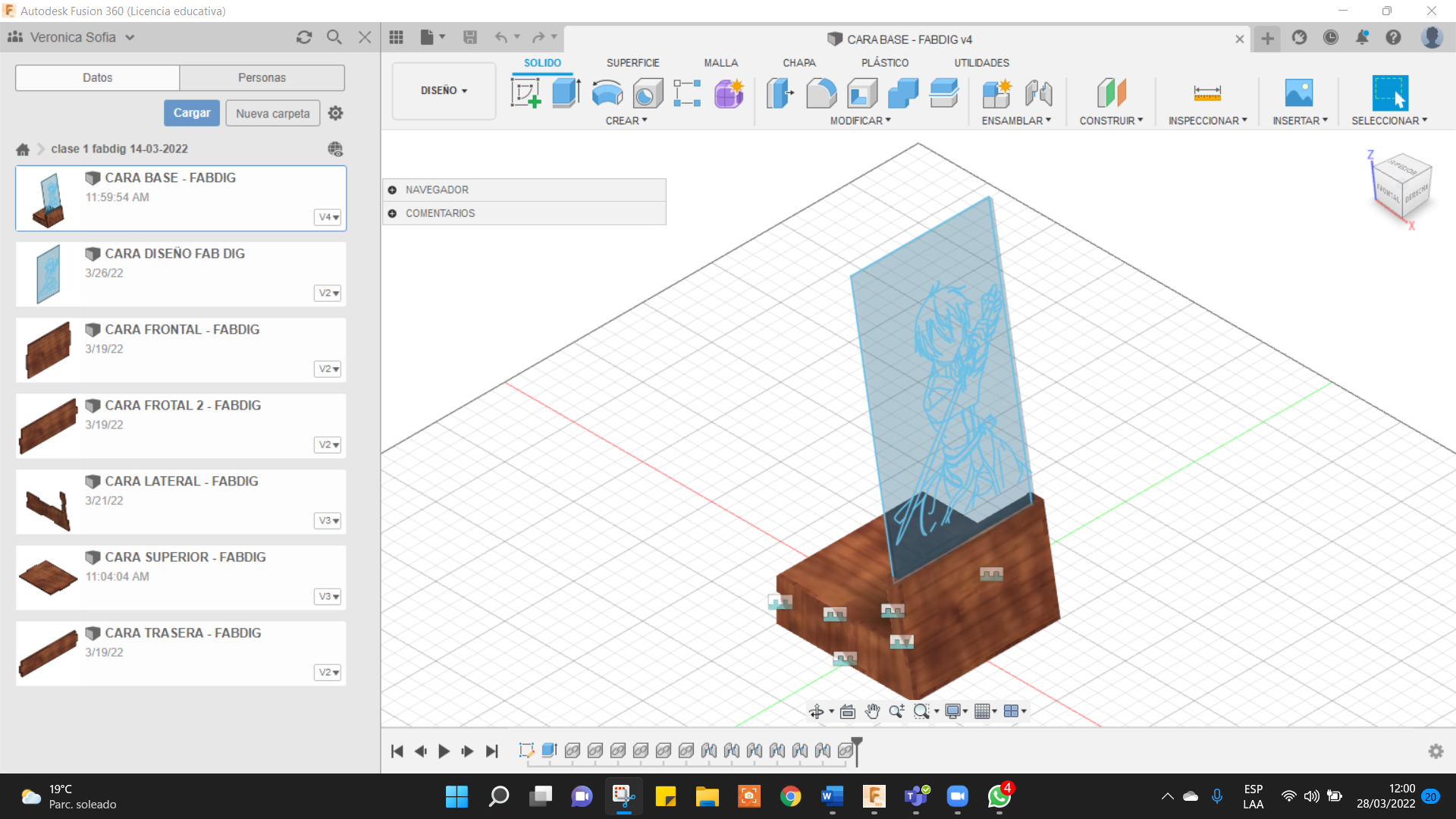Switch to the CHAPA tab
Viewport: 1456px width, 819px height.
coord(799,63)
